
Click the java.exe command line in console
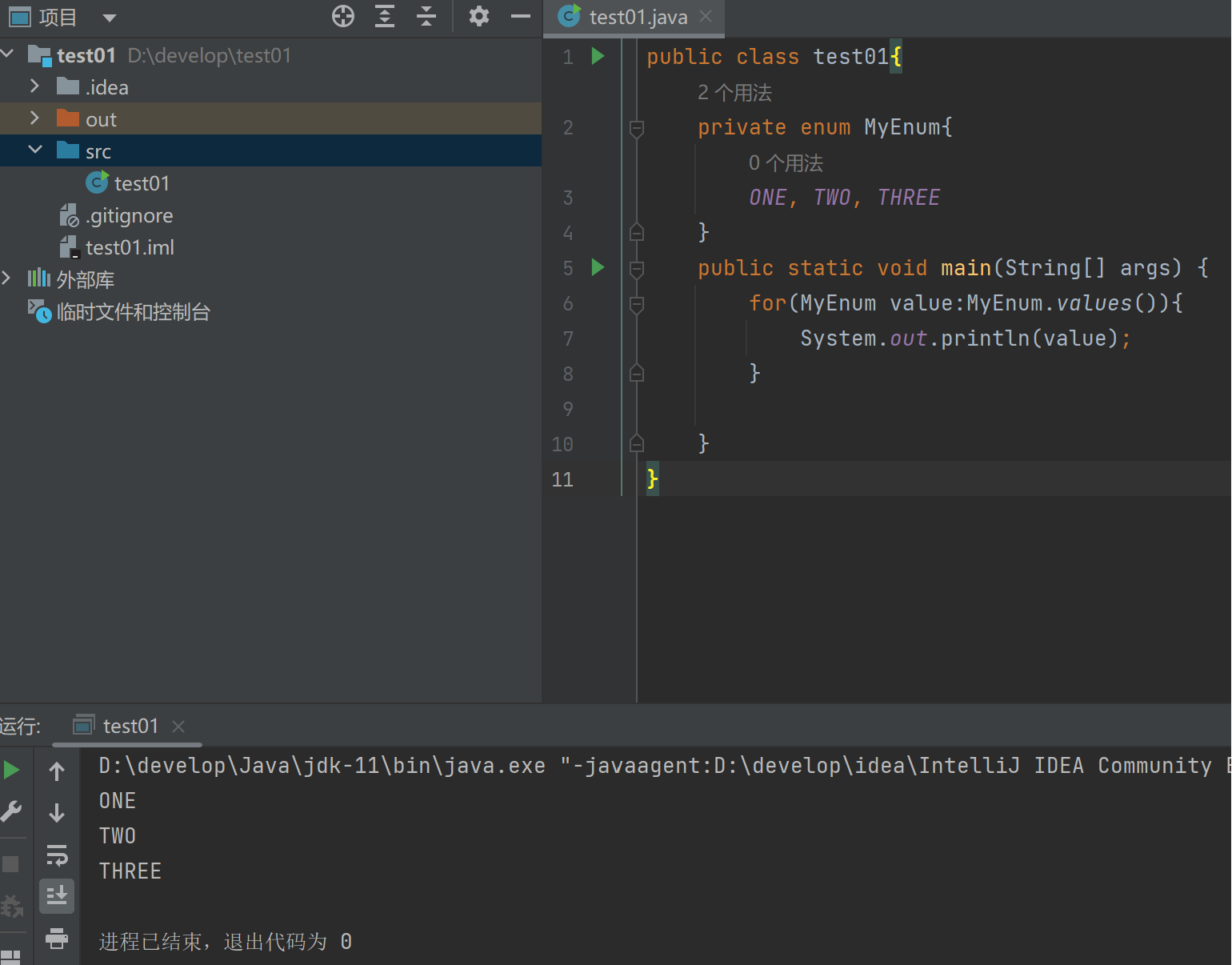663,766
